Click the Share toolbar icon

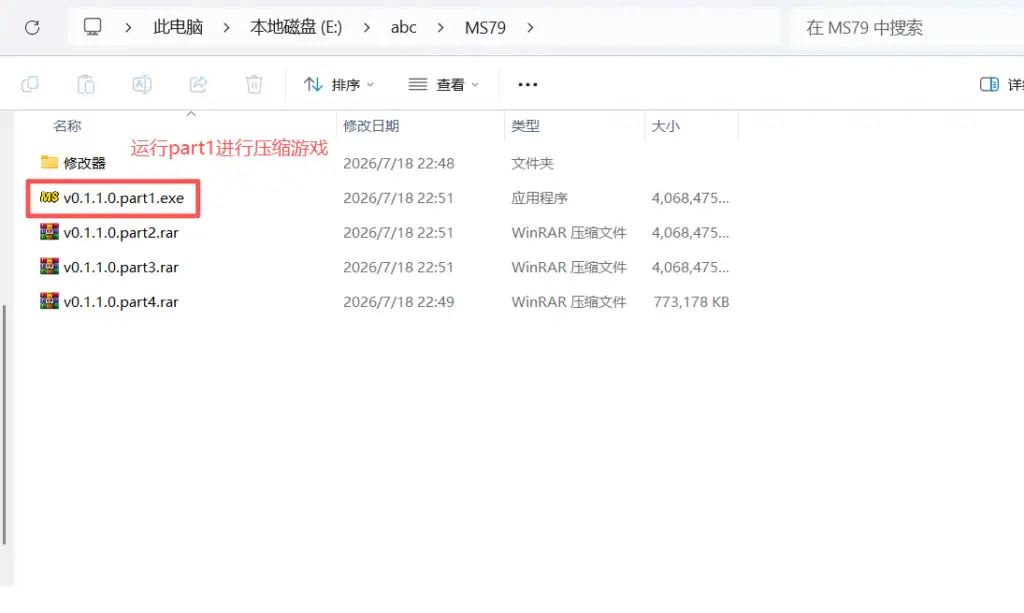[198, 84]
